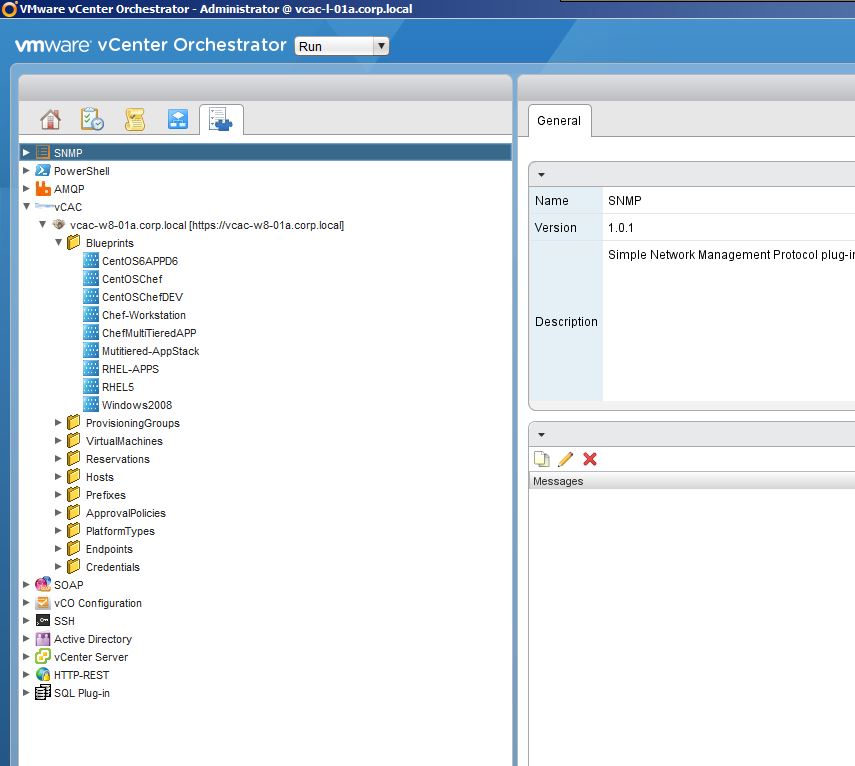The height and width of the screenshot is (766, 855).
Task: Expand the HTTP-REST node
Action: (x=26, y=674)
